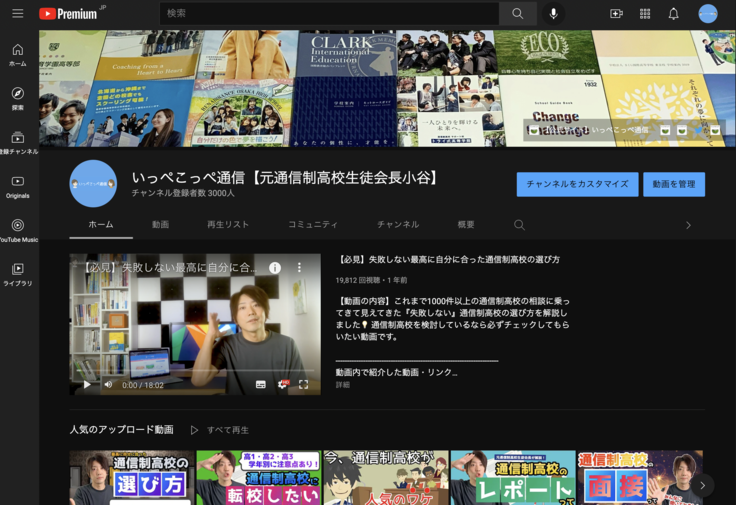Open the create video camera icon
The height and width of the screenshot is (505, 736).
pyautogui.click(x=616, y=14)
